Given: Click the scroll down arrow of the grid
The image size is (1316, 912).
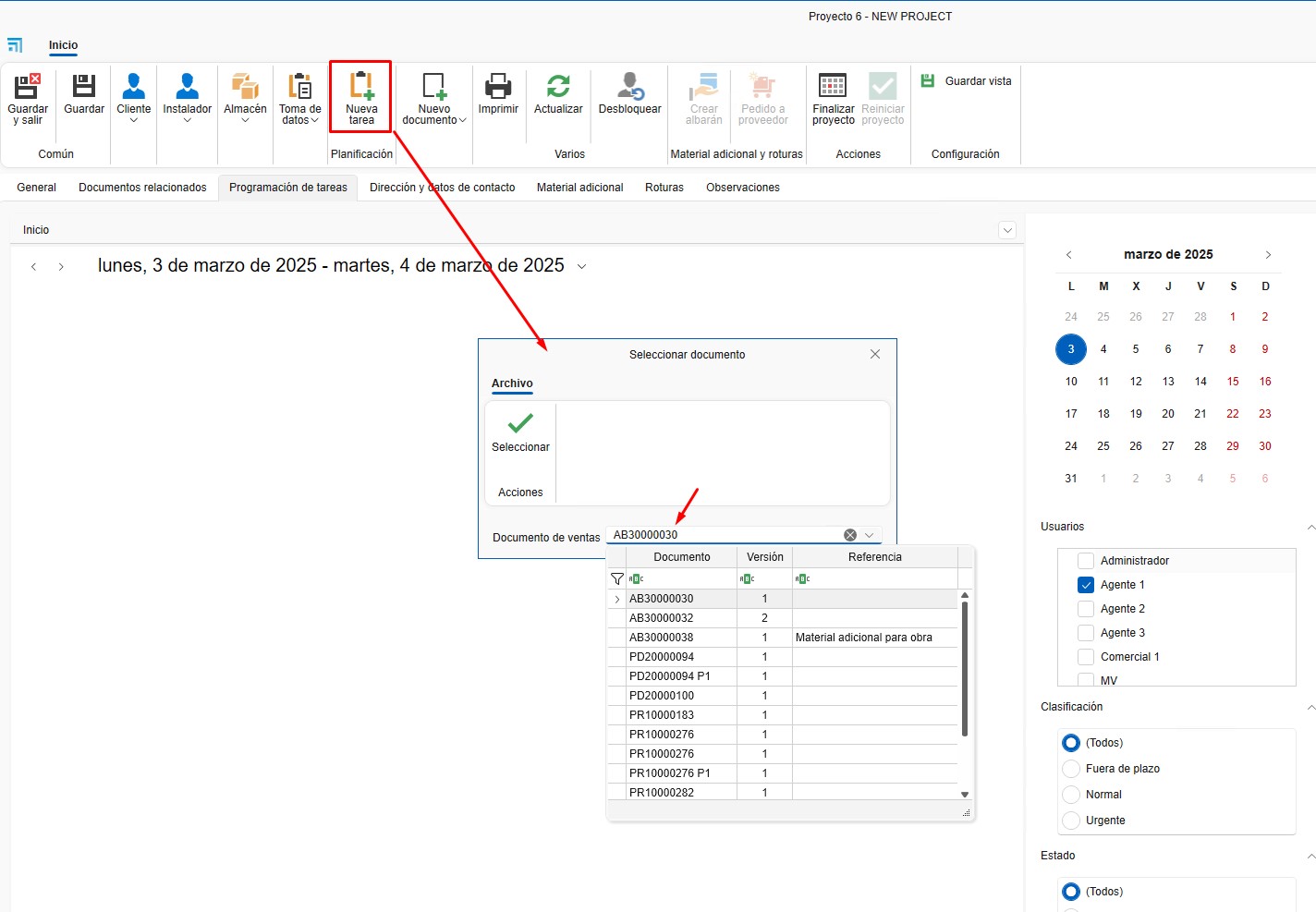Looking at the screenshot, I should pos(965,794).
